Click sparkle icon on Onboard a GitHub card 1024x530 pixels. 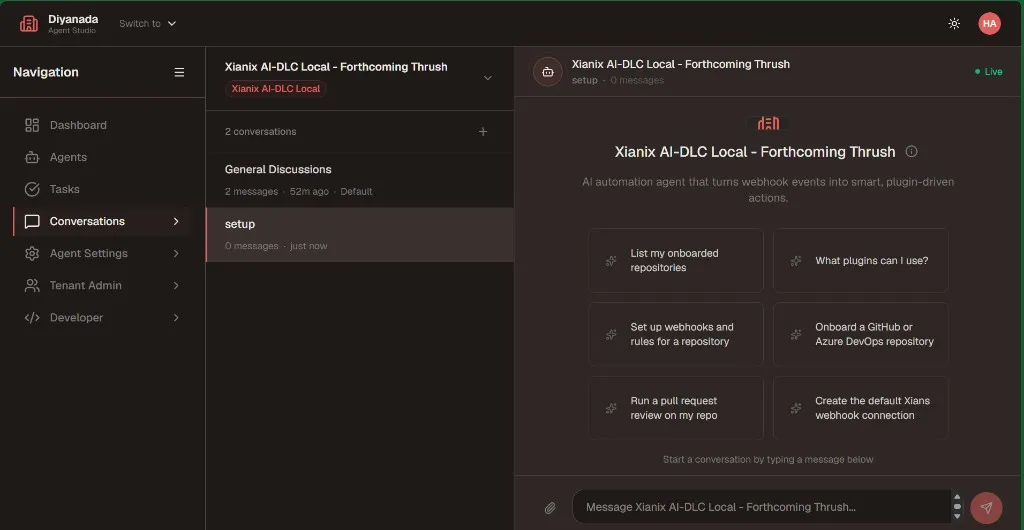click(x=795, y=335)
